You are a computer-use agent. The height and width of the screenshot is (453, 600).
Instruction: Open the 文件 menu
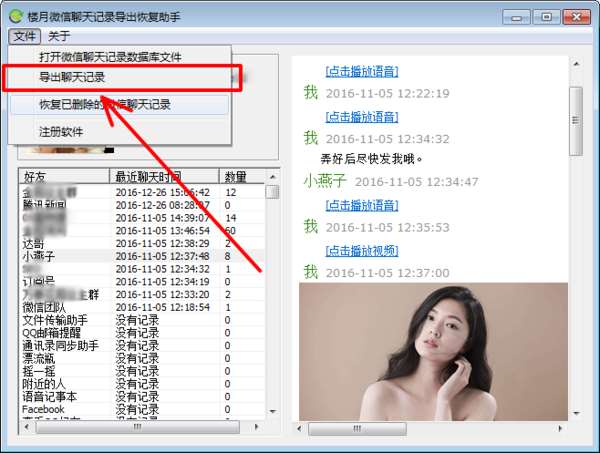coord(24,37)
